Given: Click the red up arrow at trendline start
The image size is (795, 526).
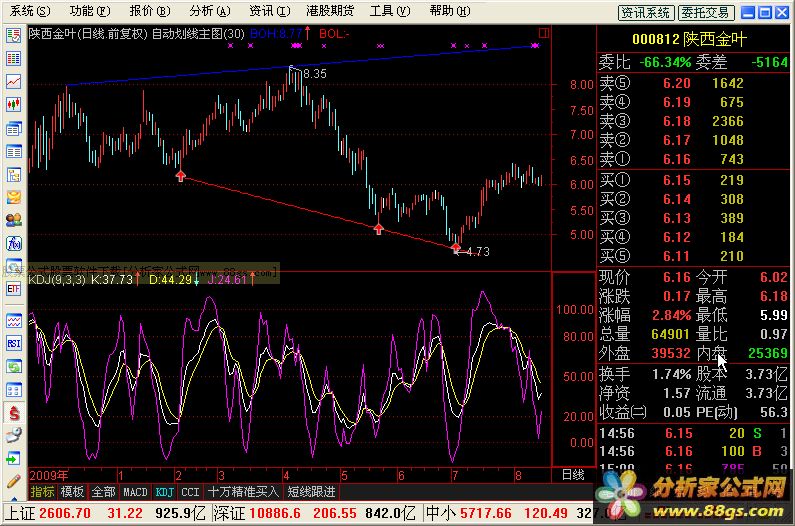Looking at the screenshot, I should pos(180,176).
